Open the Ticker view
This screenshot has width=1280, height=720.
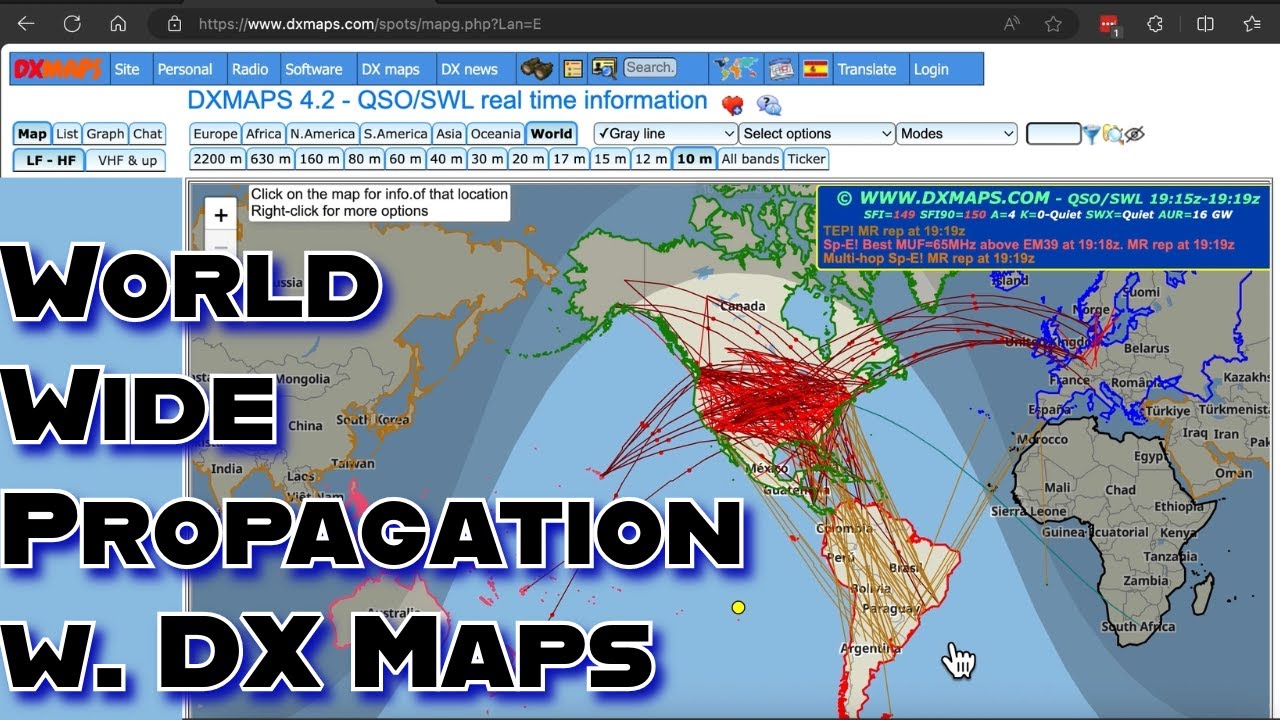click(807, 159)
